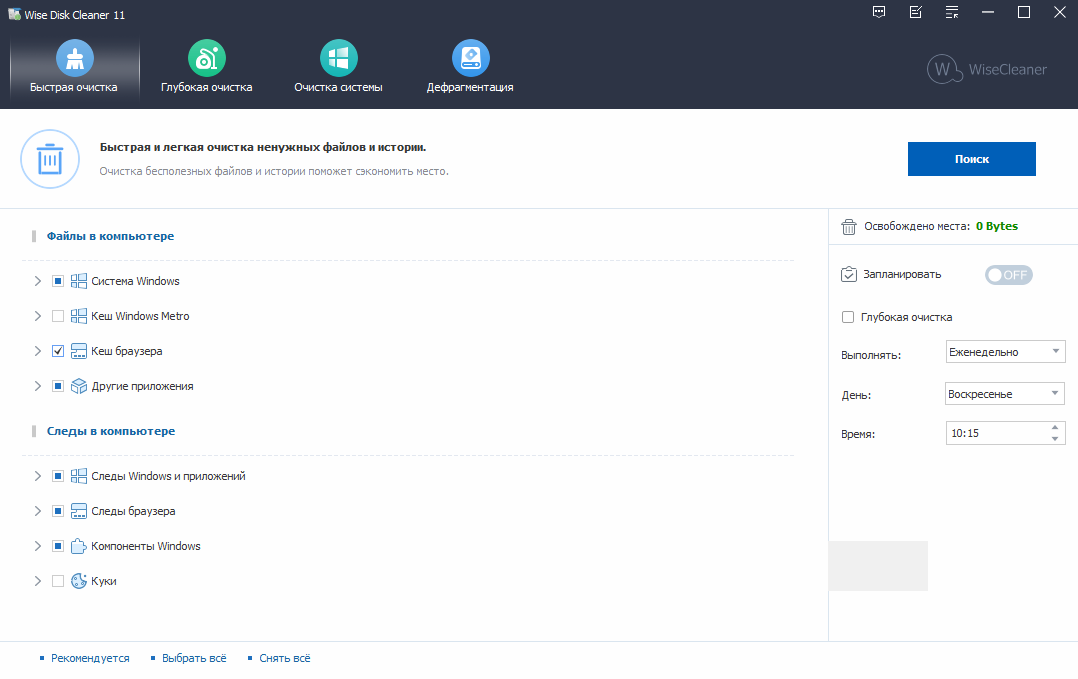Expand Куки tree item
This screenshot has height=679, width=1078.
38,581
